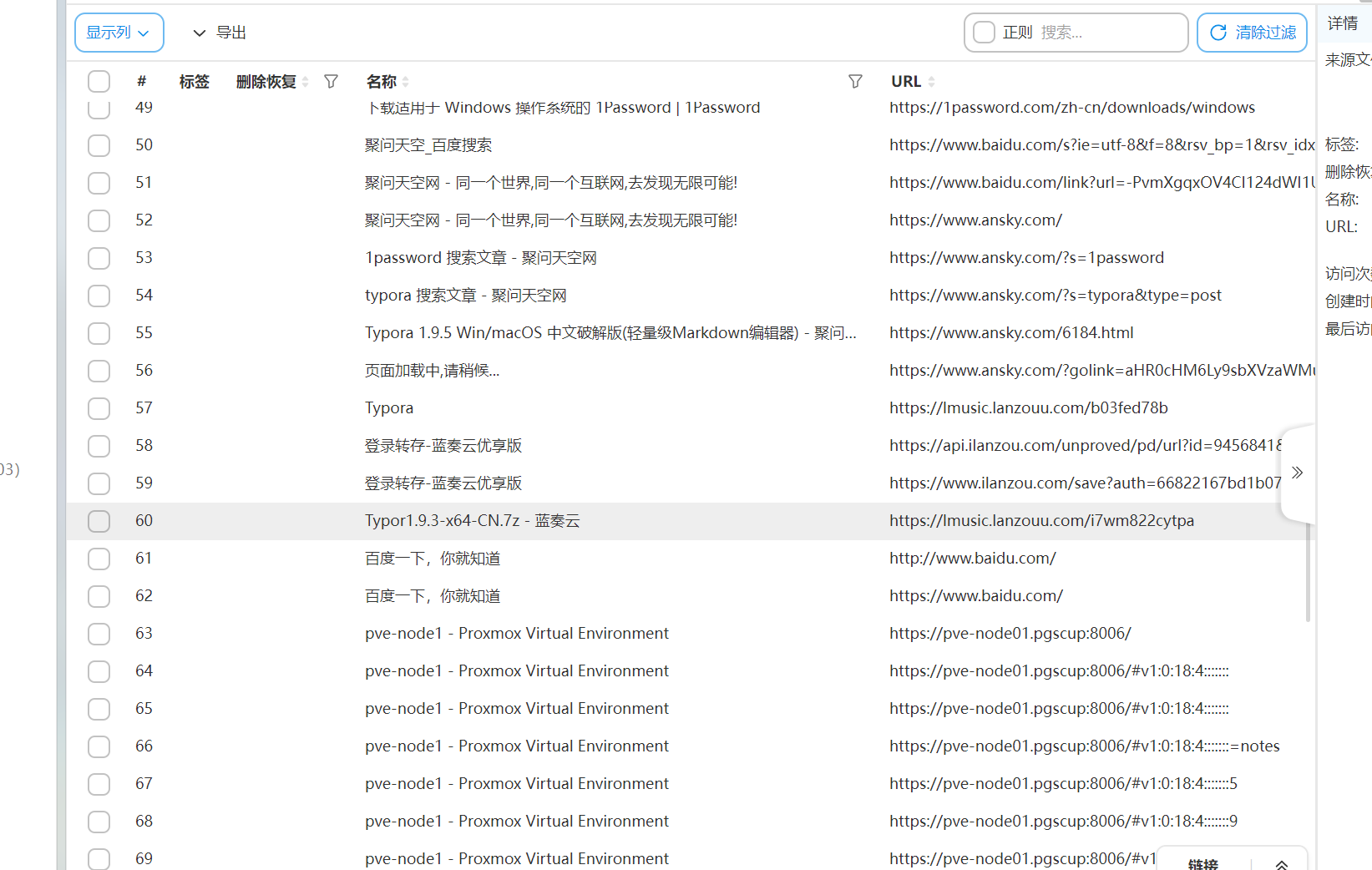Select the Typor1.9.3-x64-CN.7z - 蓝奏云 entry
1372x870 pixels.
point(473,521)
